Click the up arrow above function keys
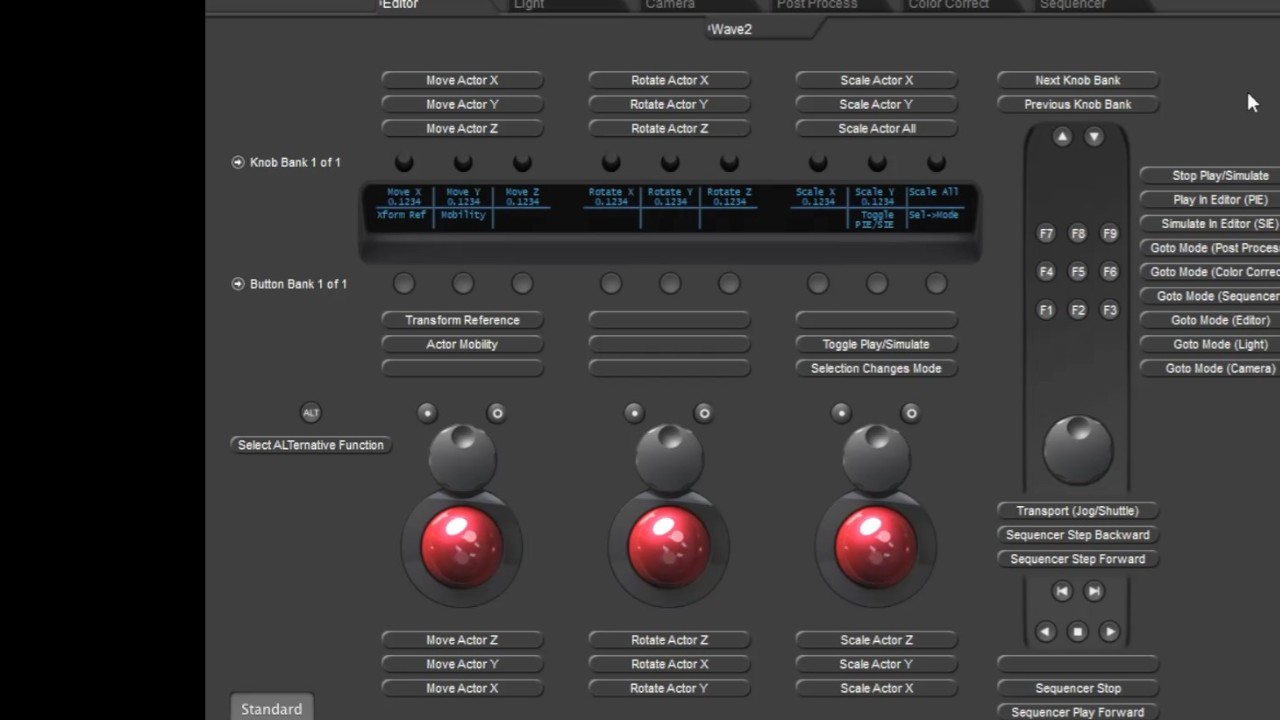This screenshot has height=720, width=1280. pyautogui.click(x=1062, y=137)
